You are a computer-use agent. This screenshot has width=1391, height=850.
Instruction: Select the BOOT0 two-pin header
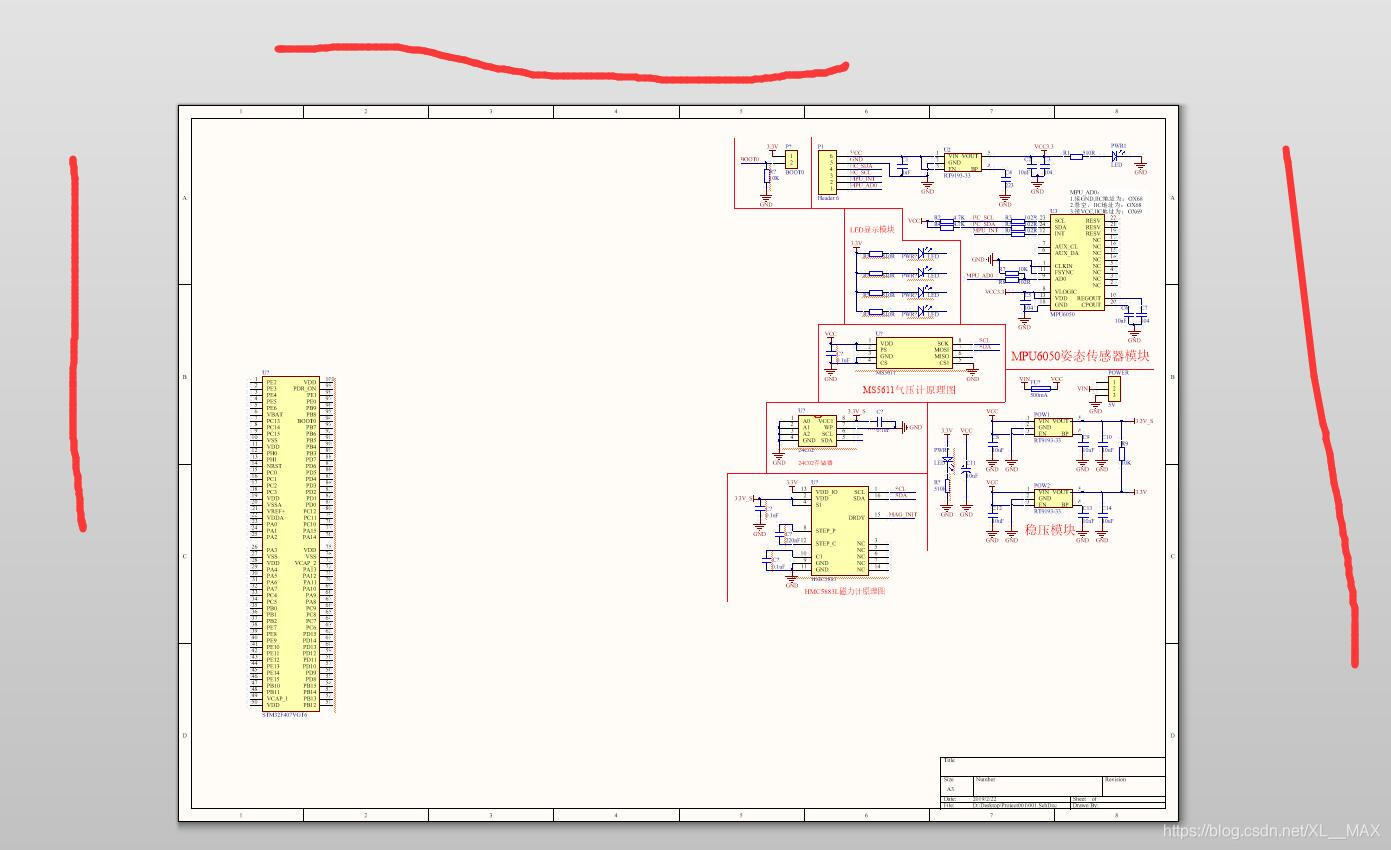pos(792,159)
